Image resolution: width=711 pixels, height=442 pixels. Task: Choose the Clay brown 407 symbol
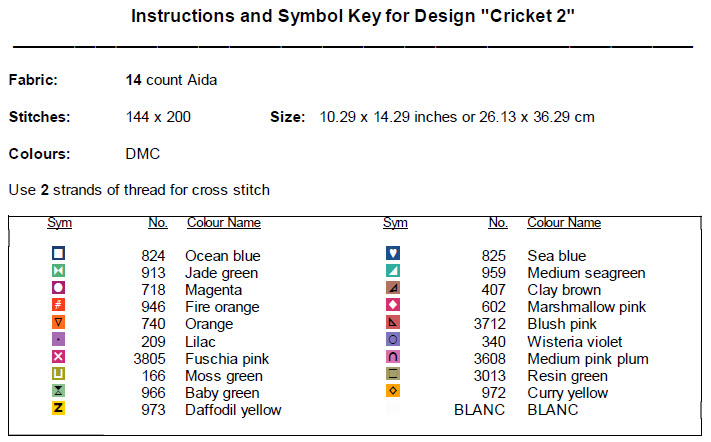[393, 288]
